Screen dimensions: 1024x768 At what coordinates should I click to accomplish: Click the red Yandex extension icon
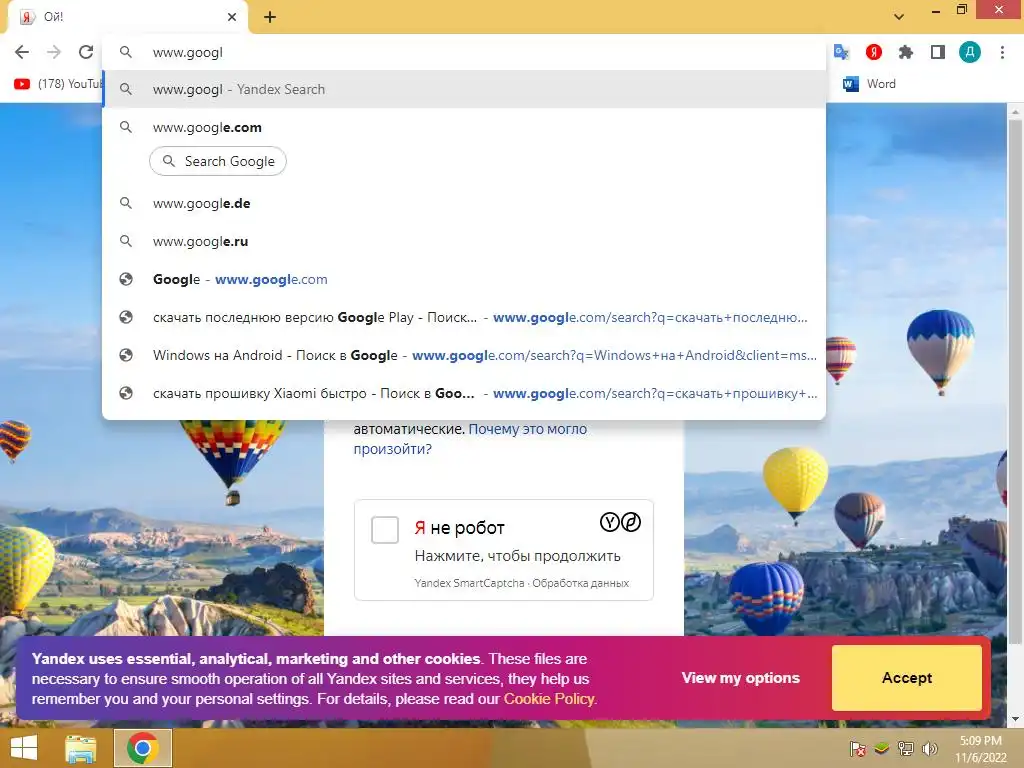[873, 52]
